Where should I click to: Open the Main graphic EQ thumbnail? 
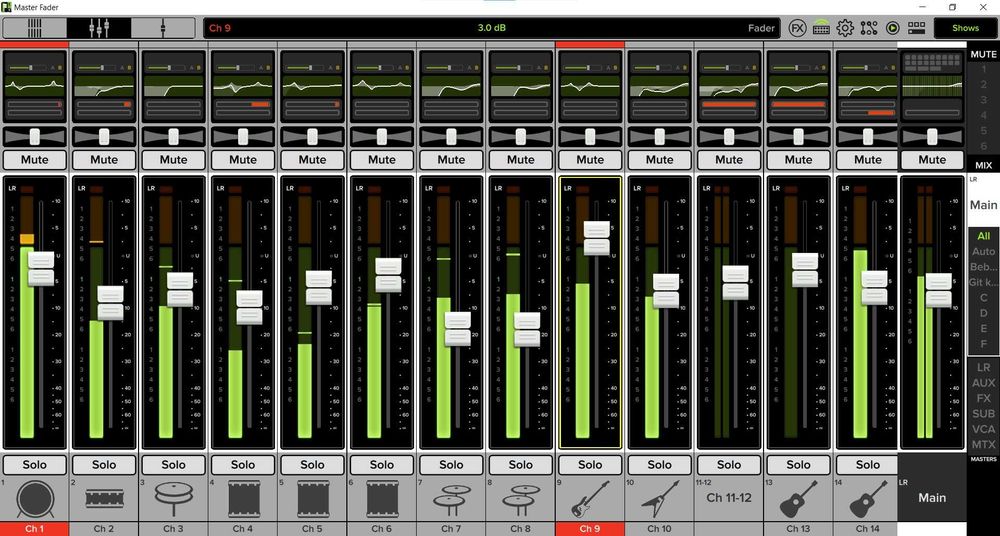(x=932, y=86)
